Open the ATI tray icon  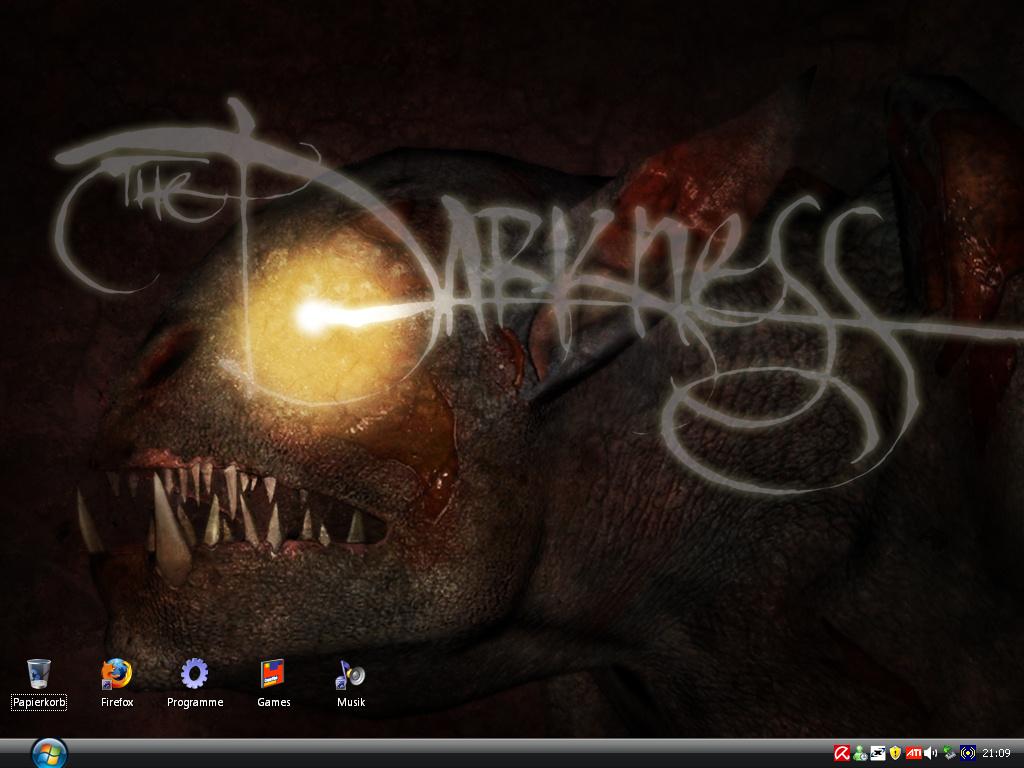914,754
